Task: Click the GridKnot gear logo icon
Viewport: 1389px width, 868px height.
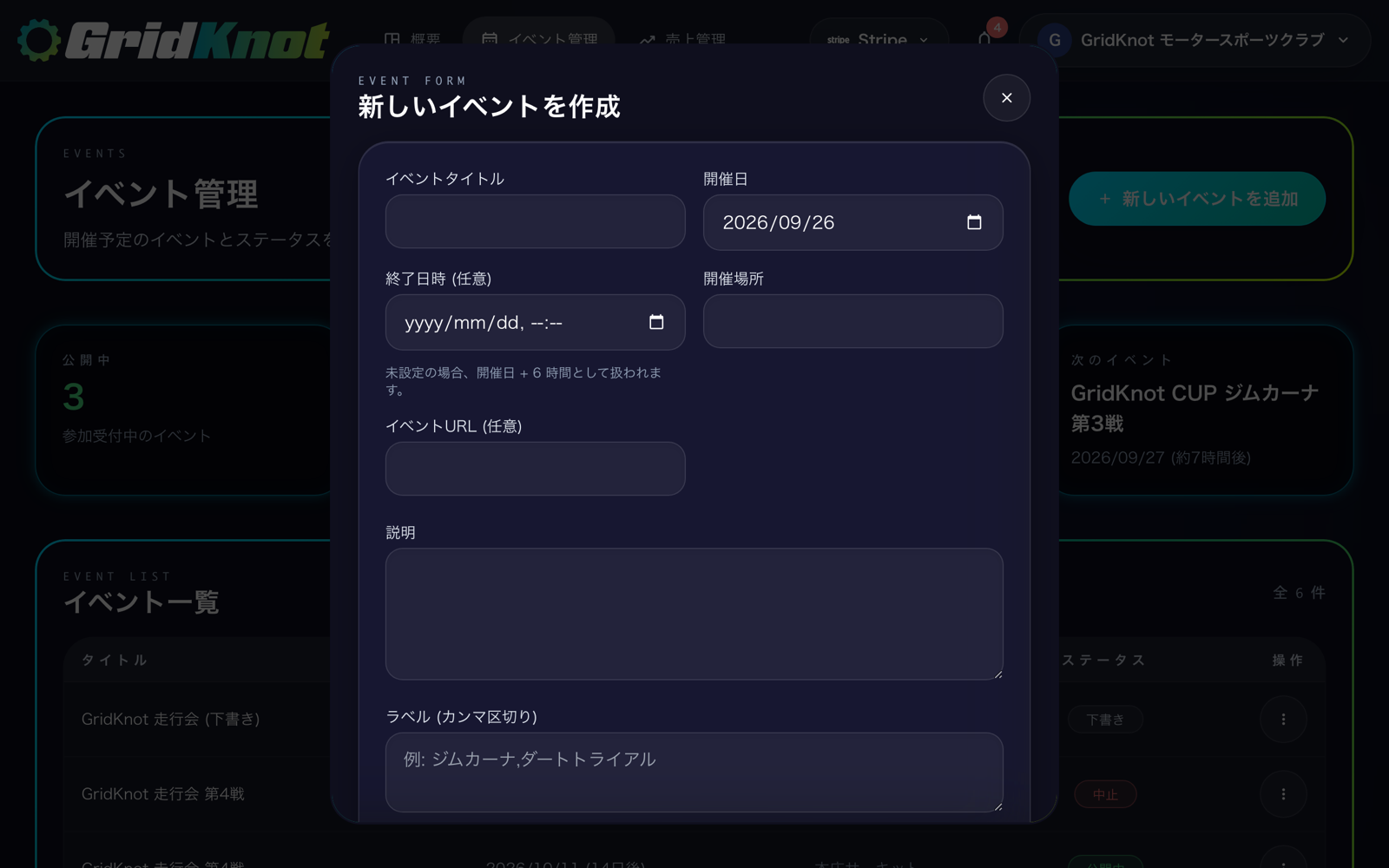Action: [39, 40]
